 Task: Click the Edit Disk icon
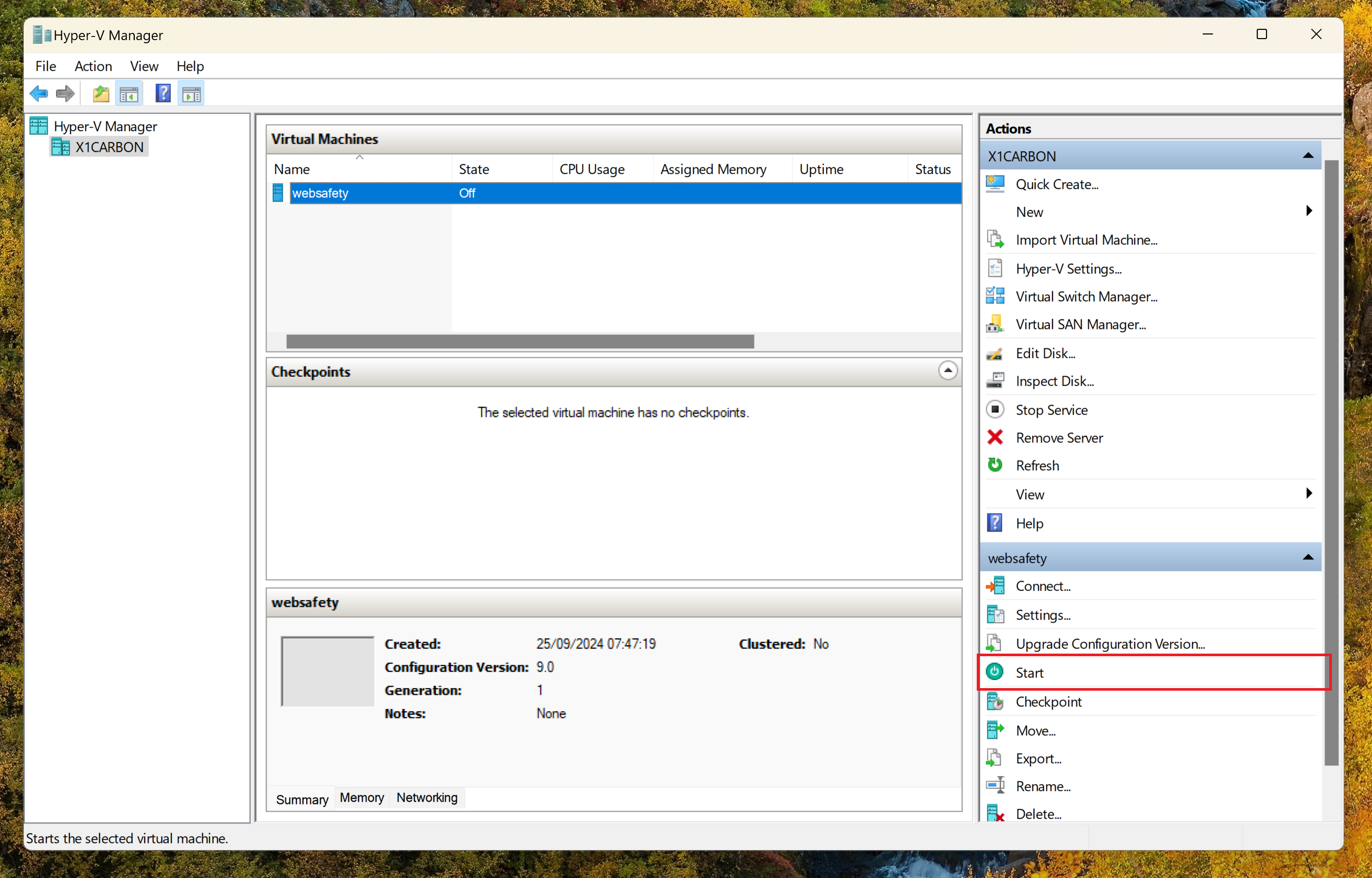995,354
